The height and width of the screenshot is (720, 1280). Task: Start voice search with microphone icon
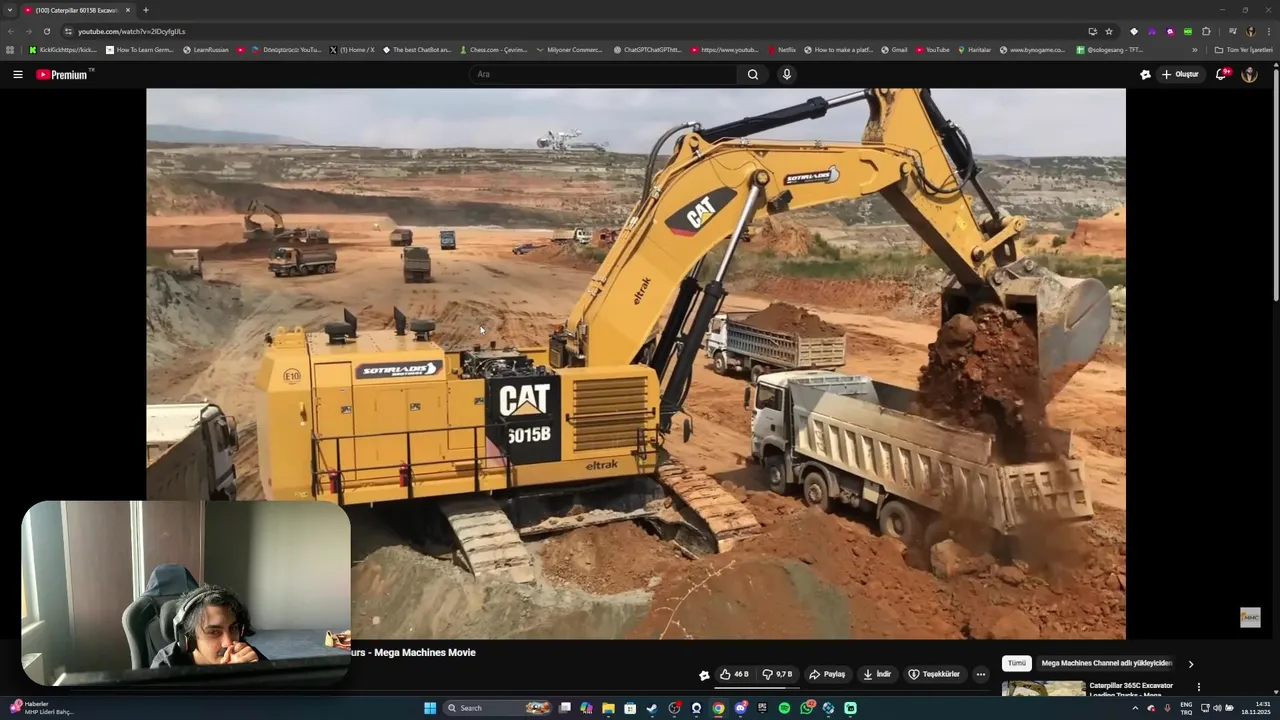[786, 74]
